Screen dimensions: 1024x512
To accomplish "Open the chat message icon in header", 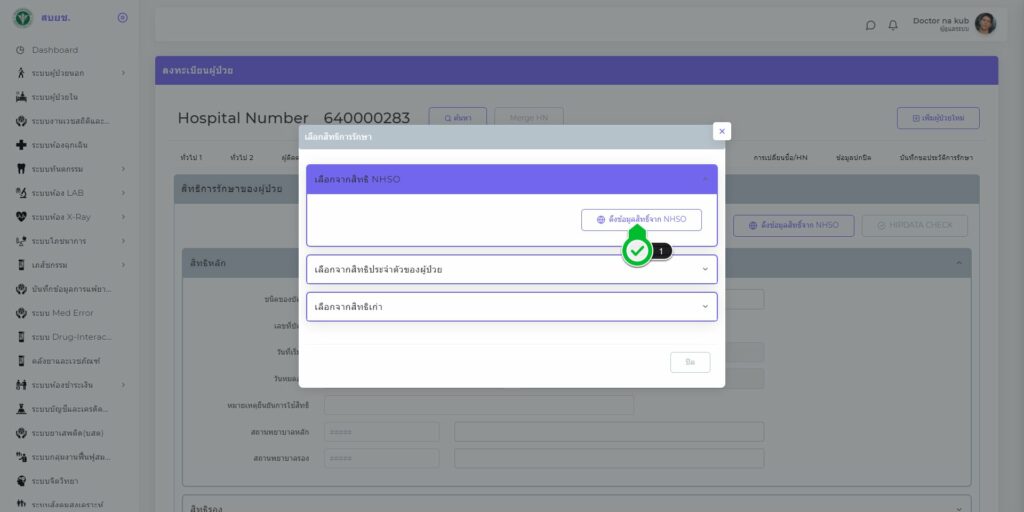I will point(870,25).
